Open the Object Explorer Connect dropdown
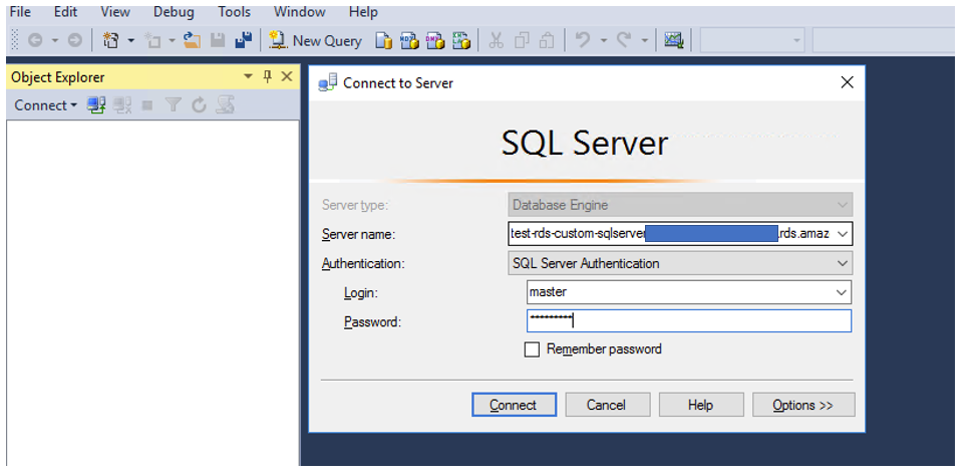Screen dimensions: 977x474 point(45,105)
